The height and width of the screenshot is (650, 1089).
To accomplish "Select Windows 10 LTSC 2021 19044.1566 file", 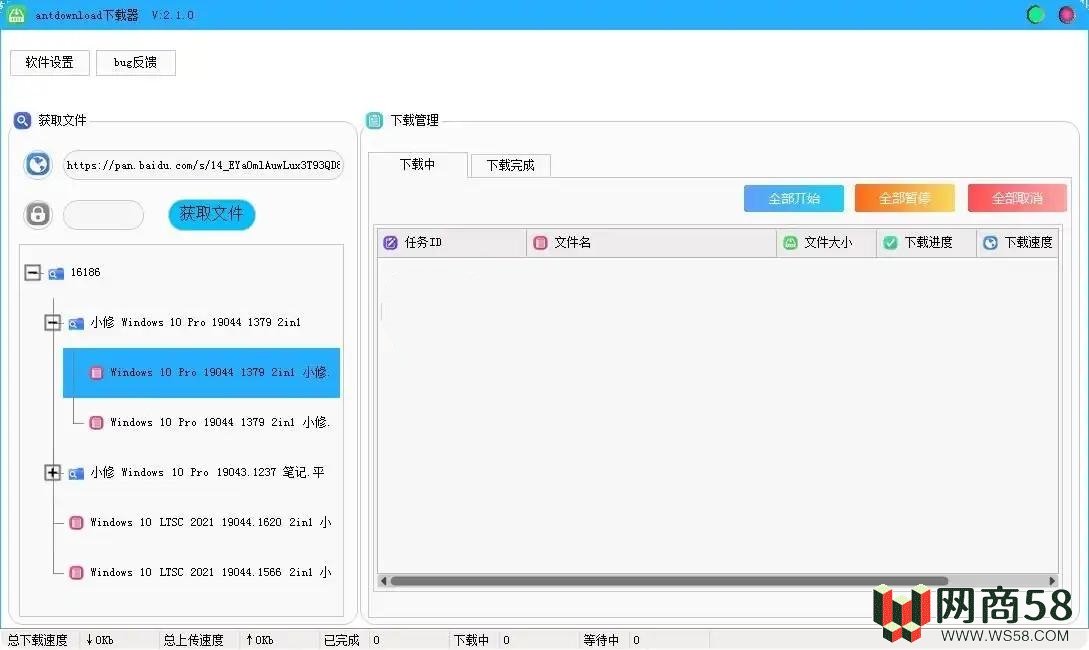I will 210,572.
